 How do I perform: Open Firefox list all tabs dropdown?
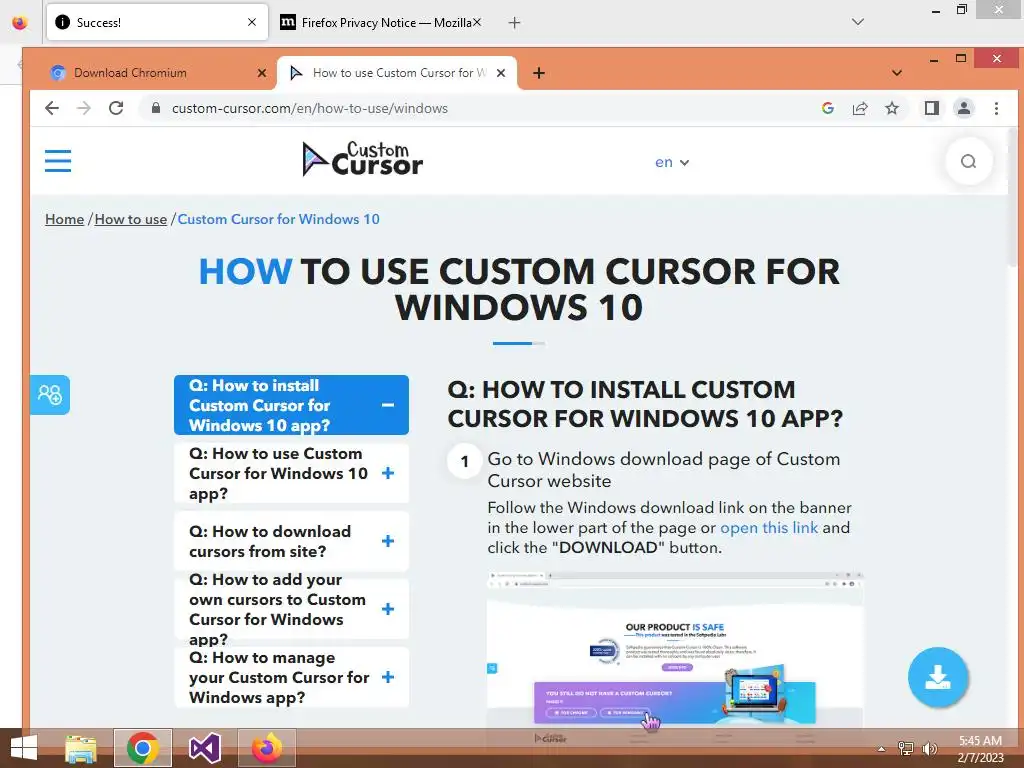[858, 22]
